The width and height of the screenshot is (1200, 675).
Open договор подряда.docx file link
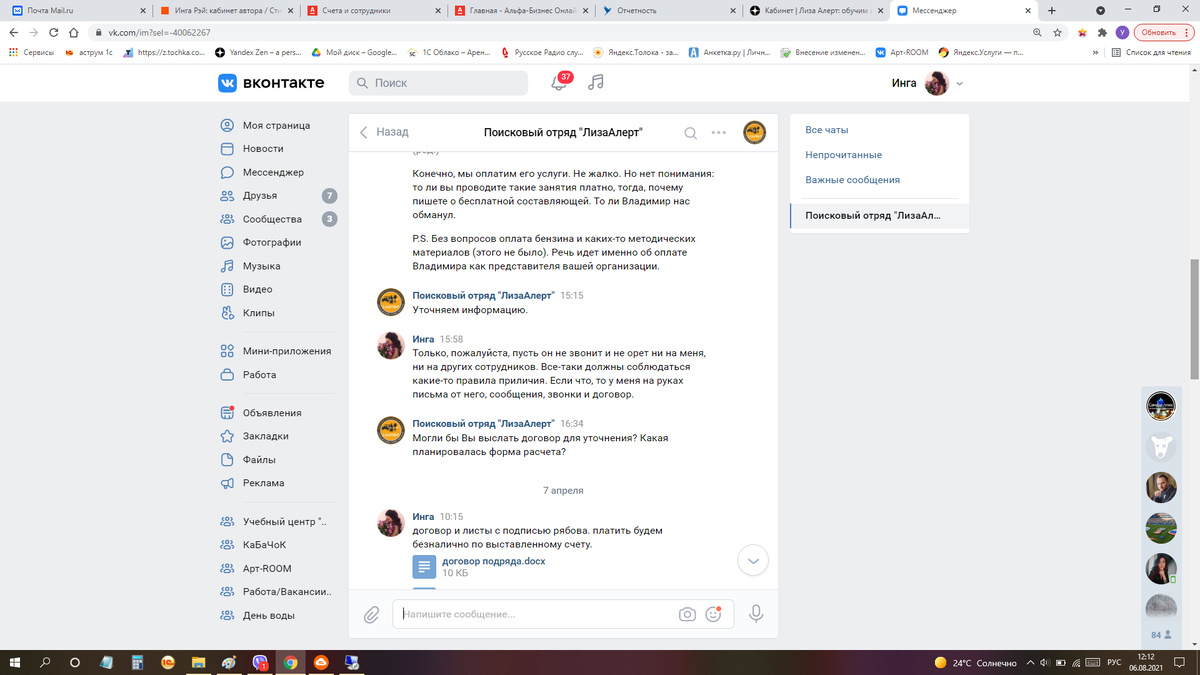(494, 561)
